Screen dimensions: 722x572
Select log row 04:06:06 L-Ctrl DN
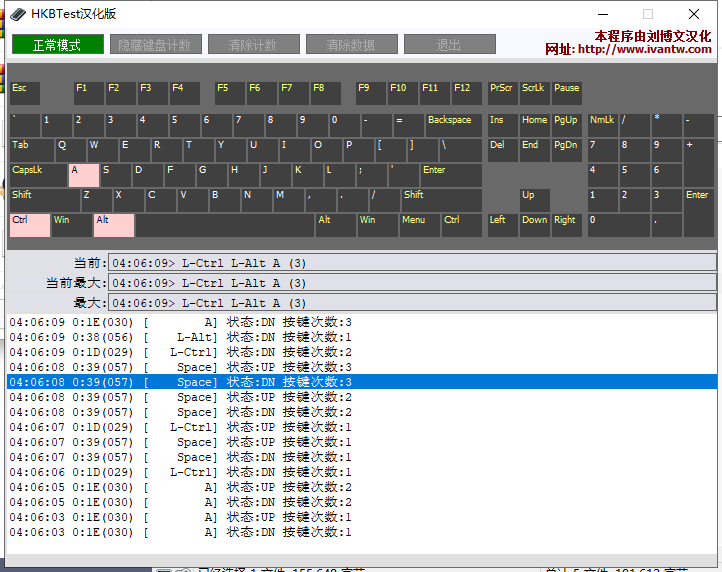[362, 472]
